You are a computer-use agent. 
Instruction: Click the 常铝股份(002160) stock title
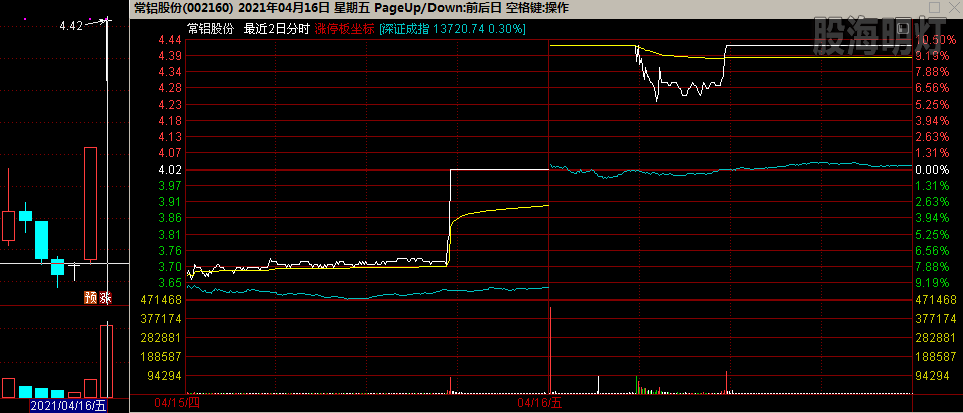tap(183, 8)
